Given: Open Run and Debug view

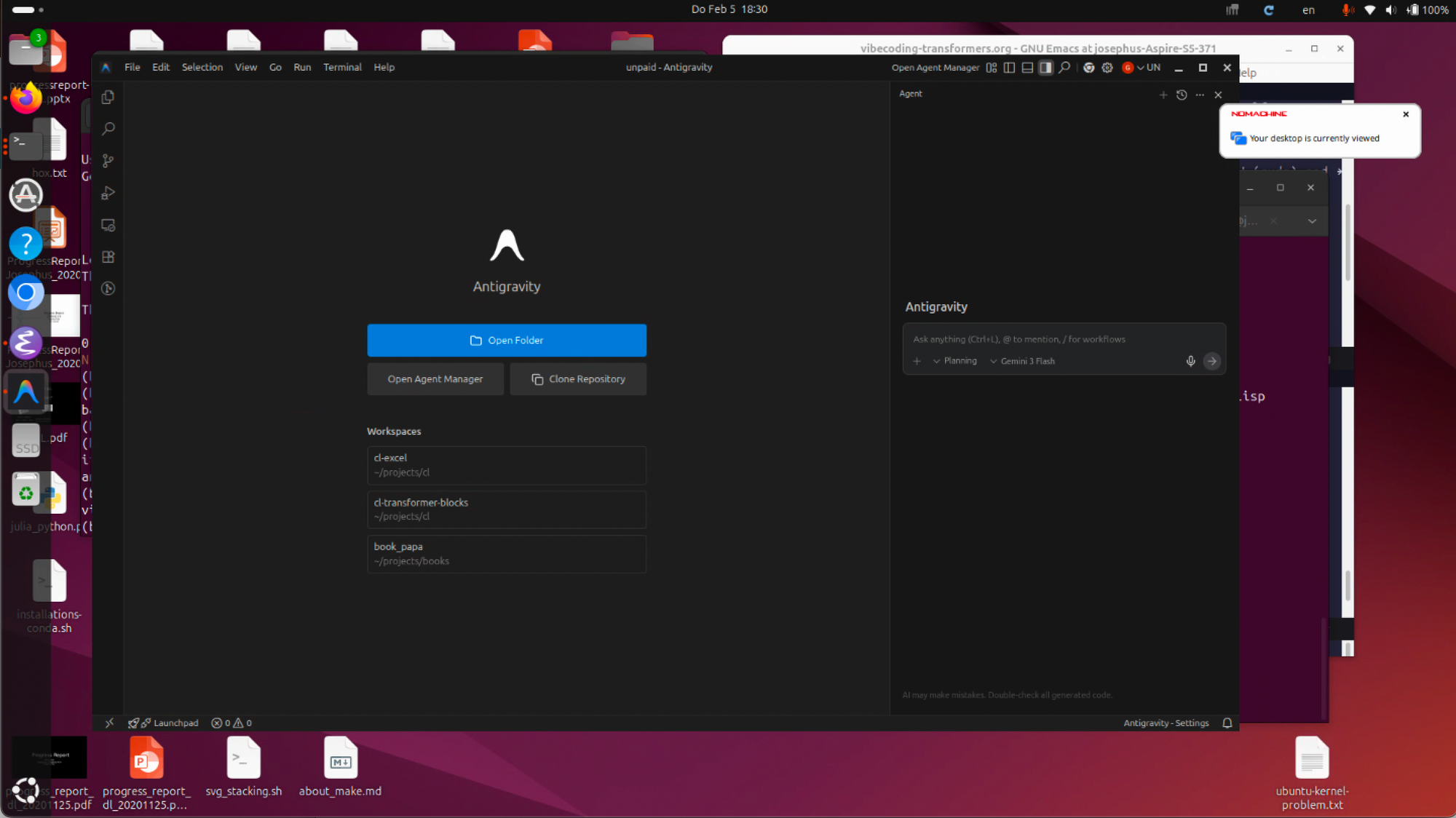Looking at the screenshot, I should 108,193.
